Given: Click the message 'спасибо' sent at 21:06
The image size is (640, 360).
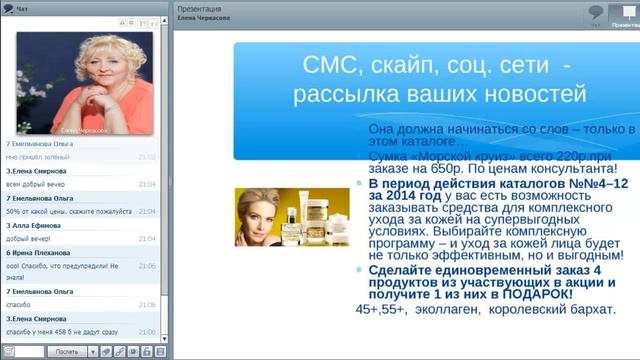Looking at the screenshot, I should tap(18, 305).
